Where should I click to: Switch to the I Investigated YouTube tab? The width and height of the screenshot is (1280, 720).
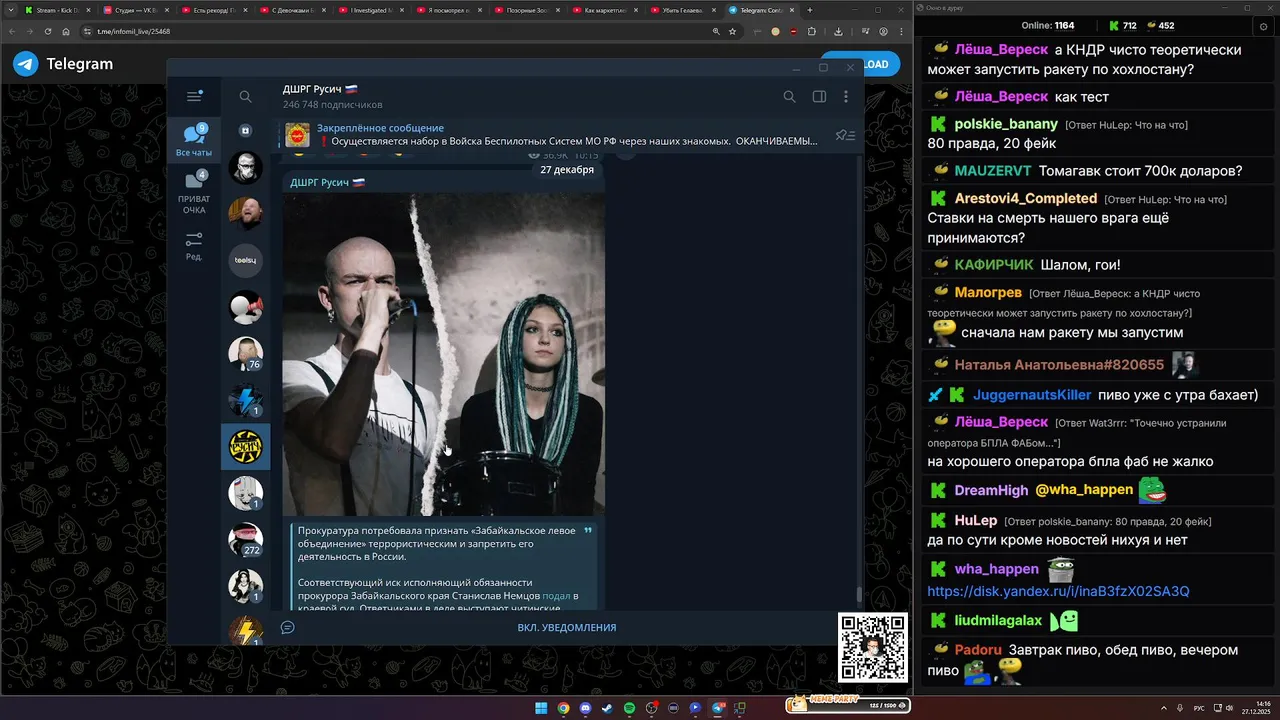tap(371, 10)
